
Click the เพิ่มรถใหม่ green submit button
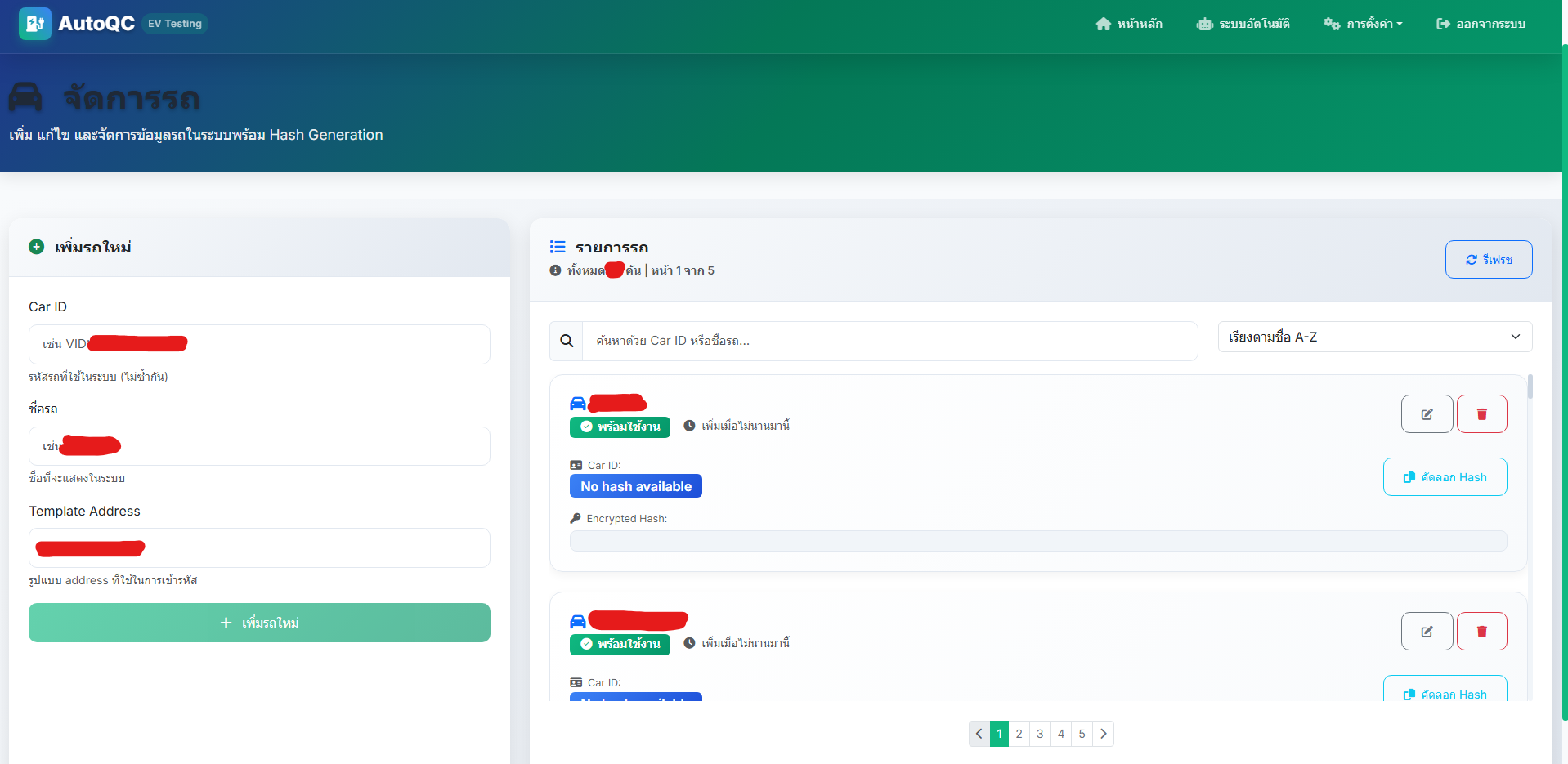point(259,623)
